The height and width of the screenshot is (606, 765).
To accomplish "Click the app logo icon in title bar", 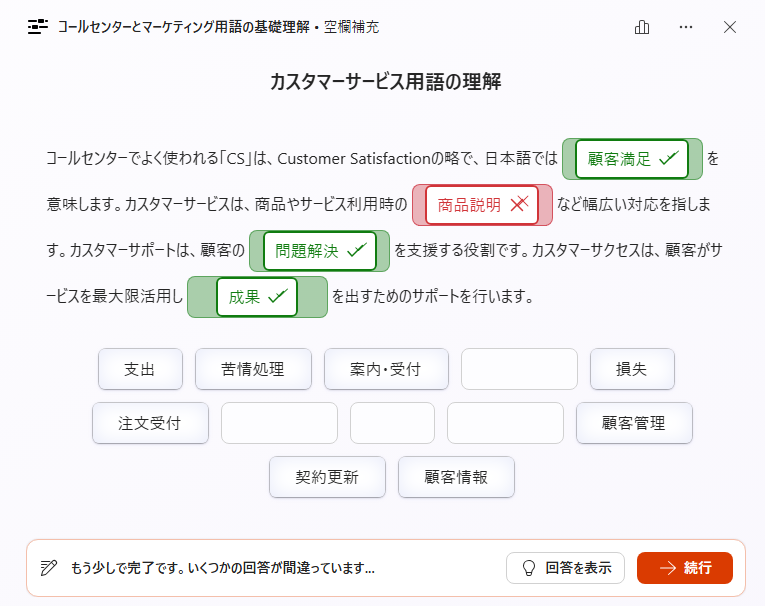I will coord(38,27).
